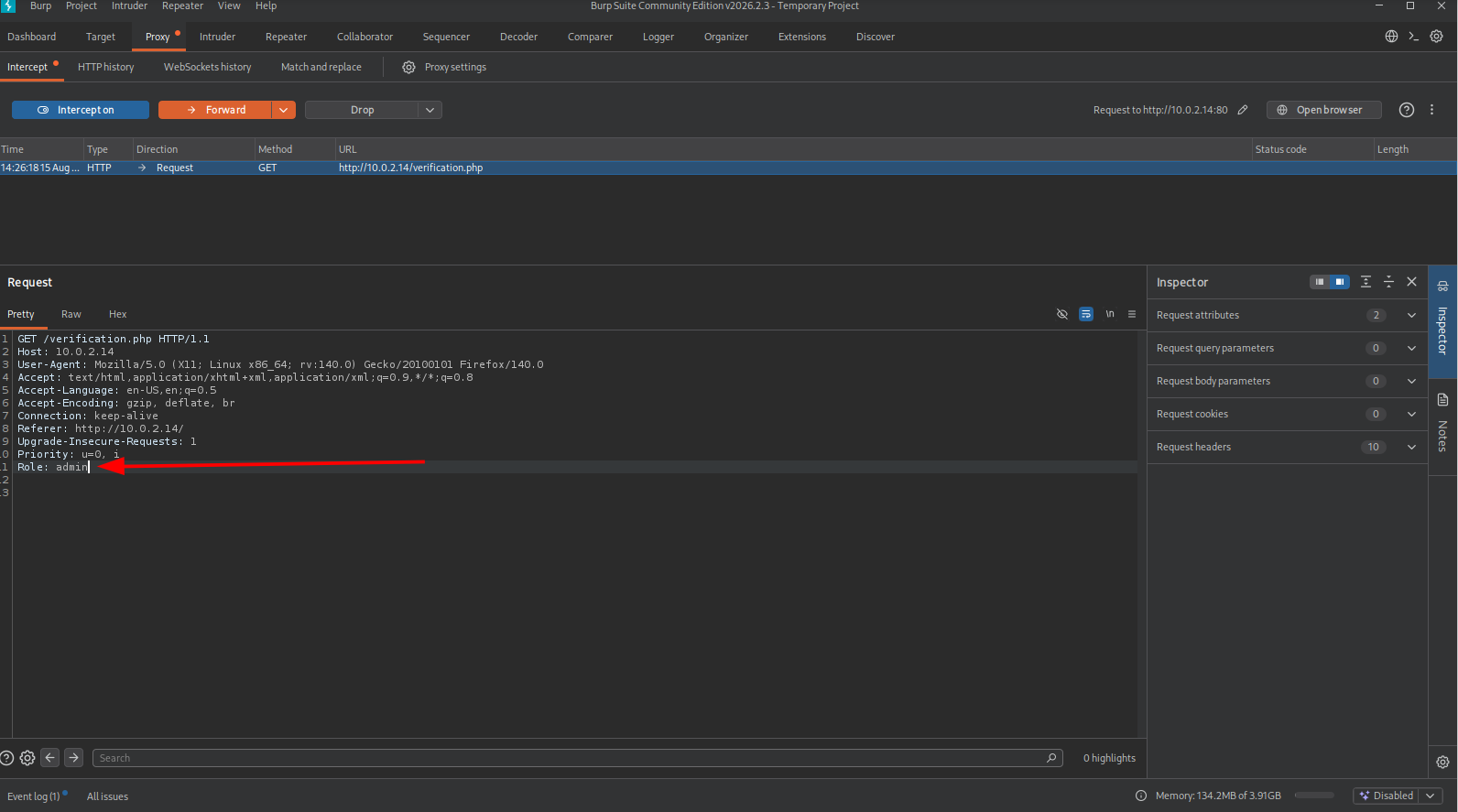
Task: Open the request editor hamburger menu
Action: point(1132,314)
